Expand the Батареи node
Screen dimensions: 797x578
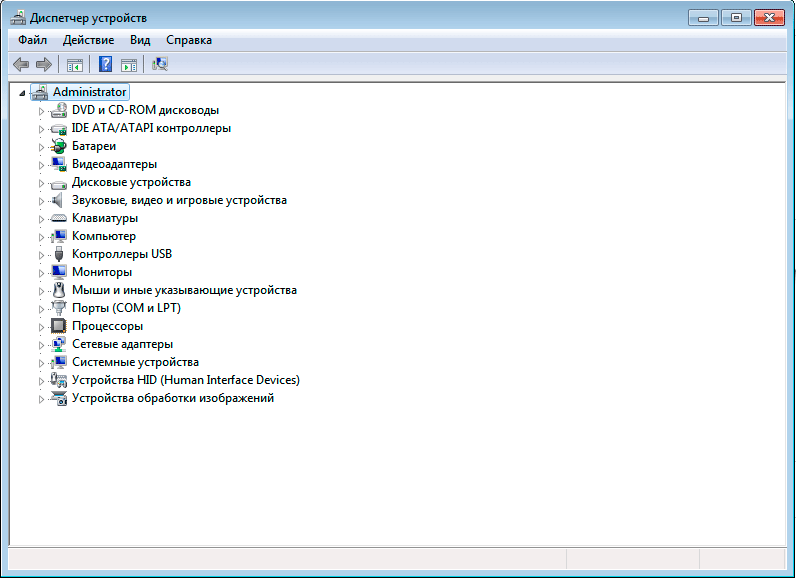click(41, 147)
